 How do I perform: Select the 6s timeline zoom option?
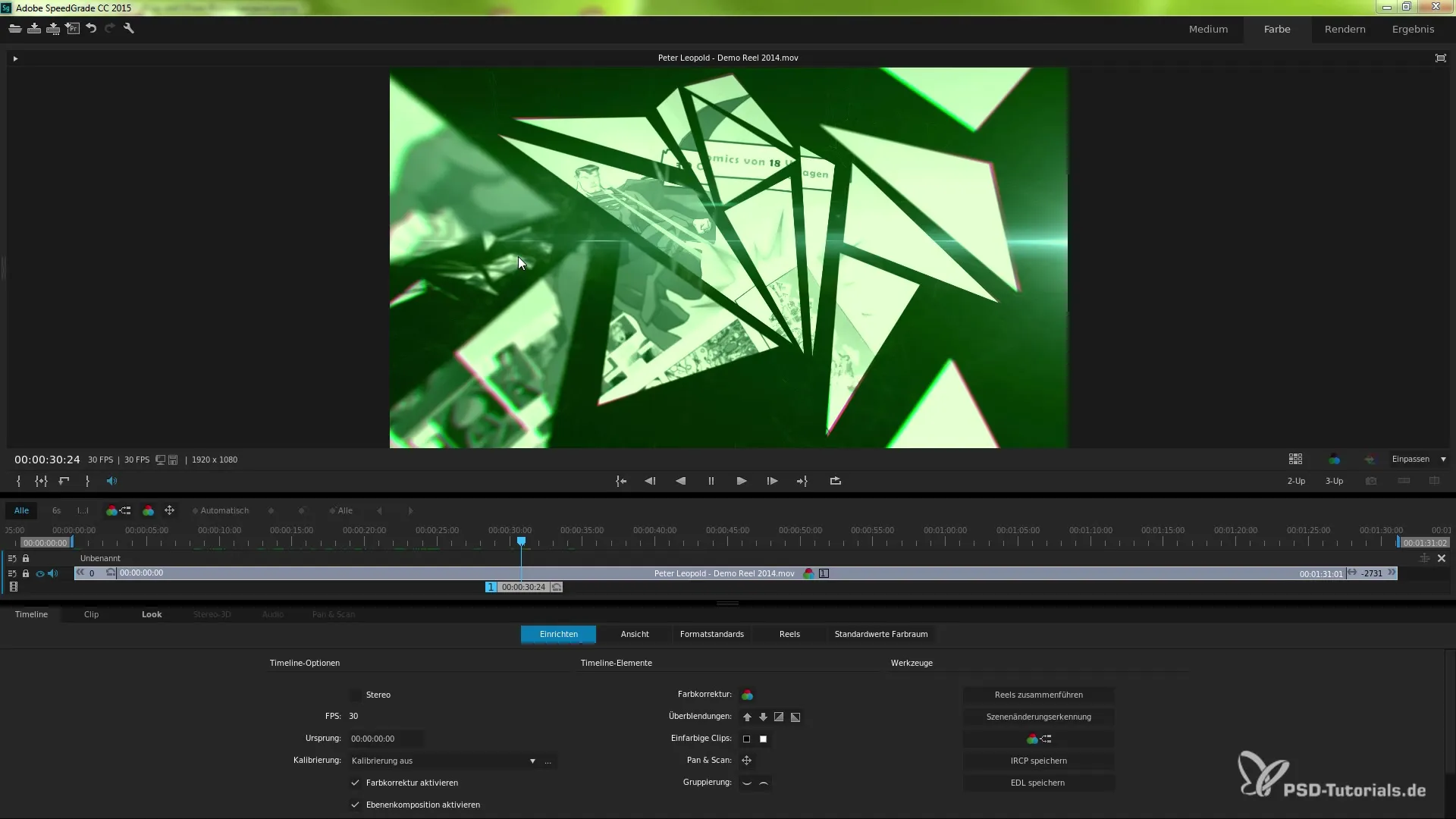pyautogui.click(x=56, y=510)
